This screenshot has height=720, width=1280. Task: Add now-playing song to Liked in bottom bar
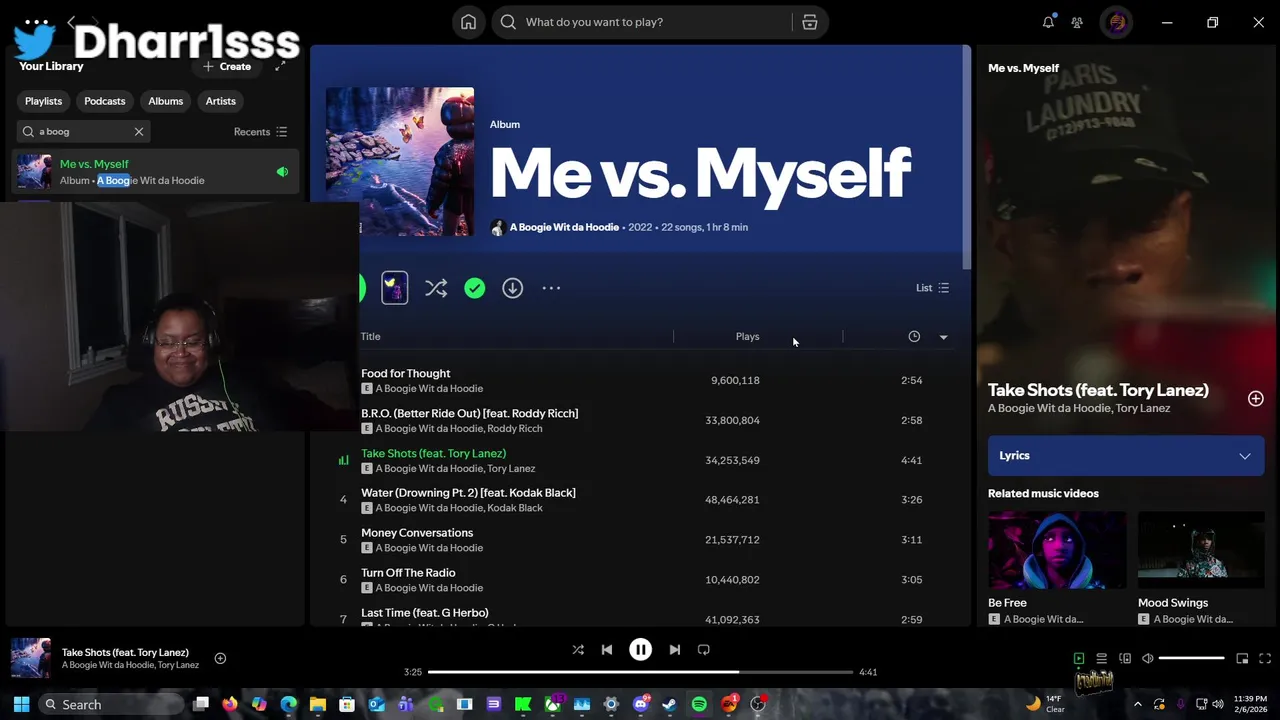[x=220, y=658]
